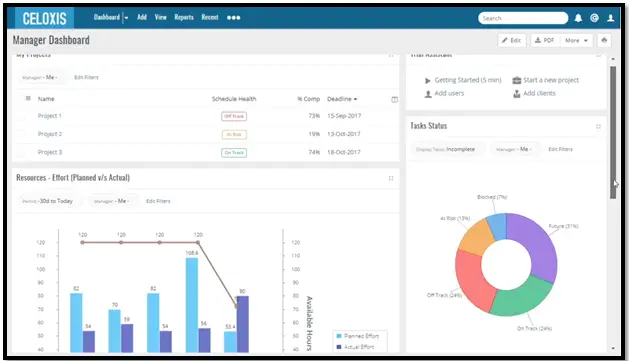Toggle Planned Effort legend entry

pyautogui.click(x=357, y=336)
